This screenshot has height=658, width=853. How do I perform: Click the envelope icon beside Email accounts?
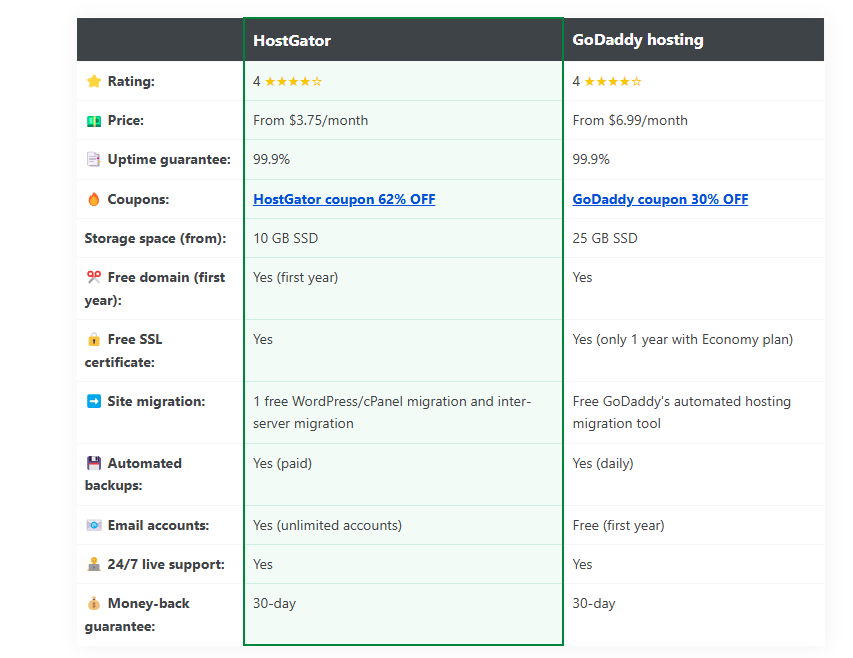(94, 525)
